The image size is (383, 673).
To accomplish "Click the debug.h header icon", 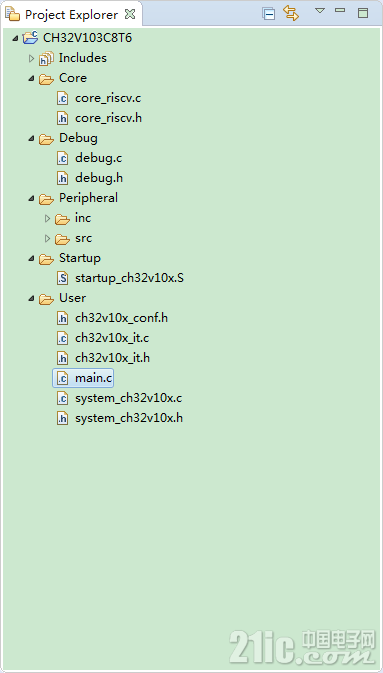I will (x=63, y=178).
